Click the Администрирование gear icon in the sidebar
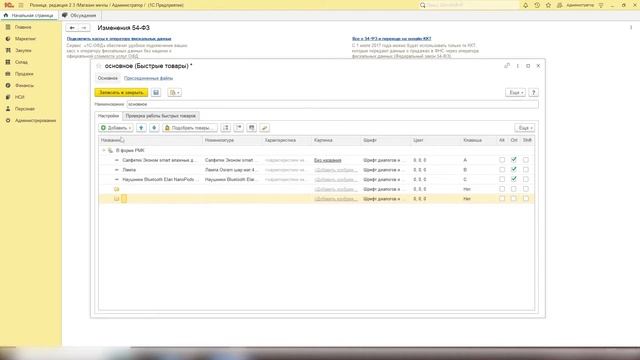The width and height of the screenshot is (640, 360). point(8,120)
